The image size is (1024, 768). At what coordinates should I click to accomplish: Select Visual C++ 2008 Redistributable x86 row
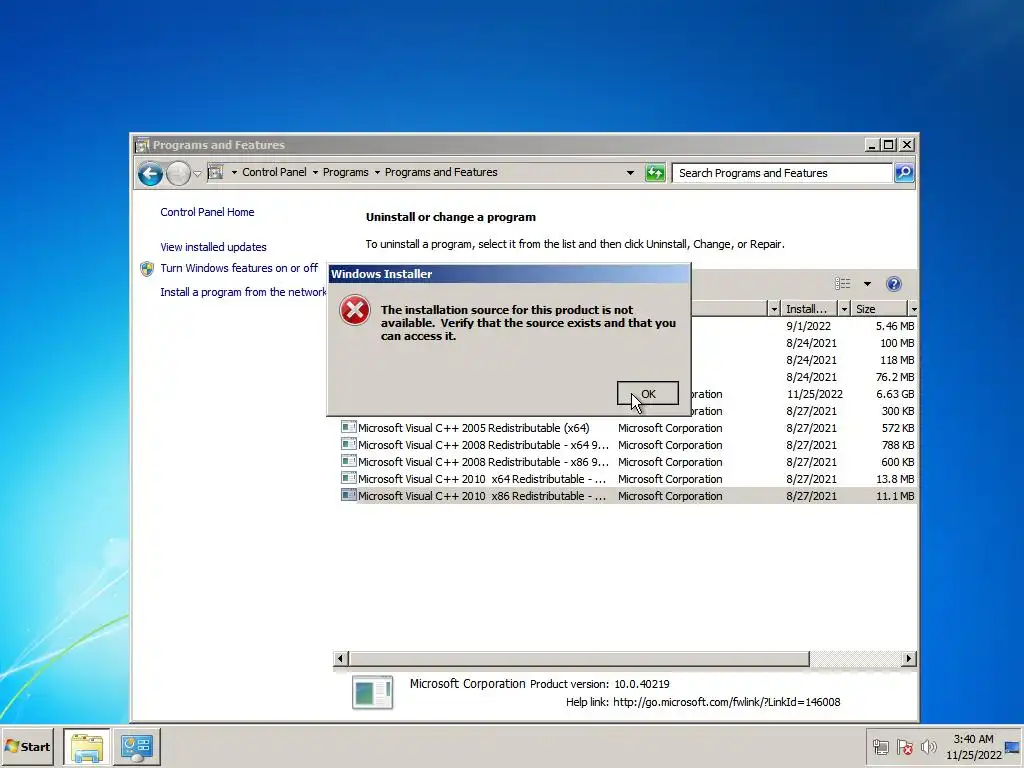[x=628, y=462]
